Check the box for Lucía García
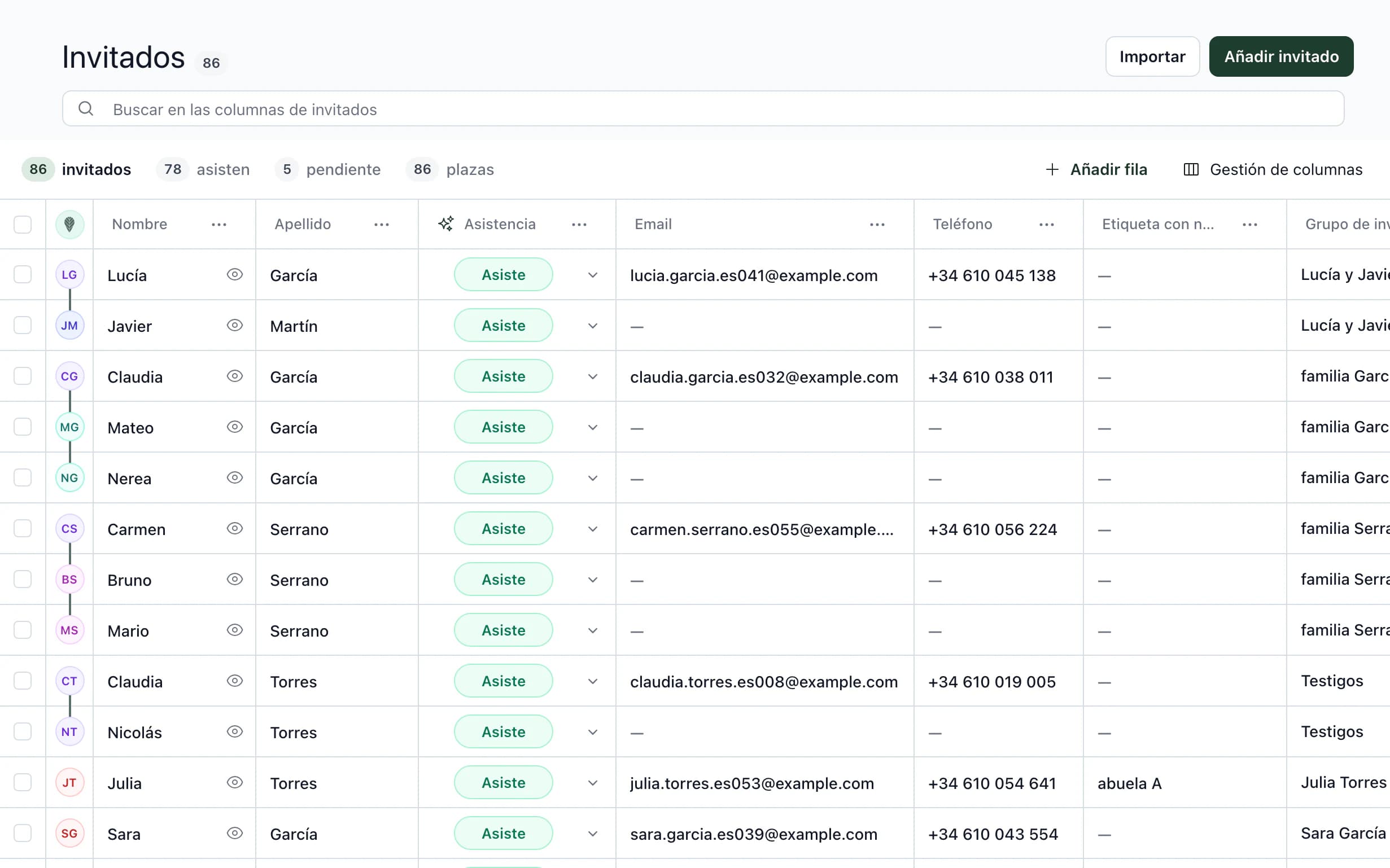1390x868 pixels. pyautogui.click(x=23, y=274)
